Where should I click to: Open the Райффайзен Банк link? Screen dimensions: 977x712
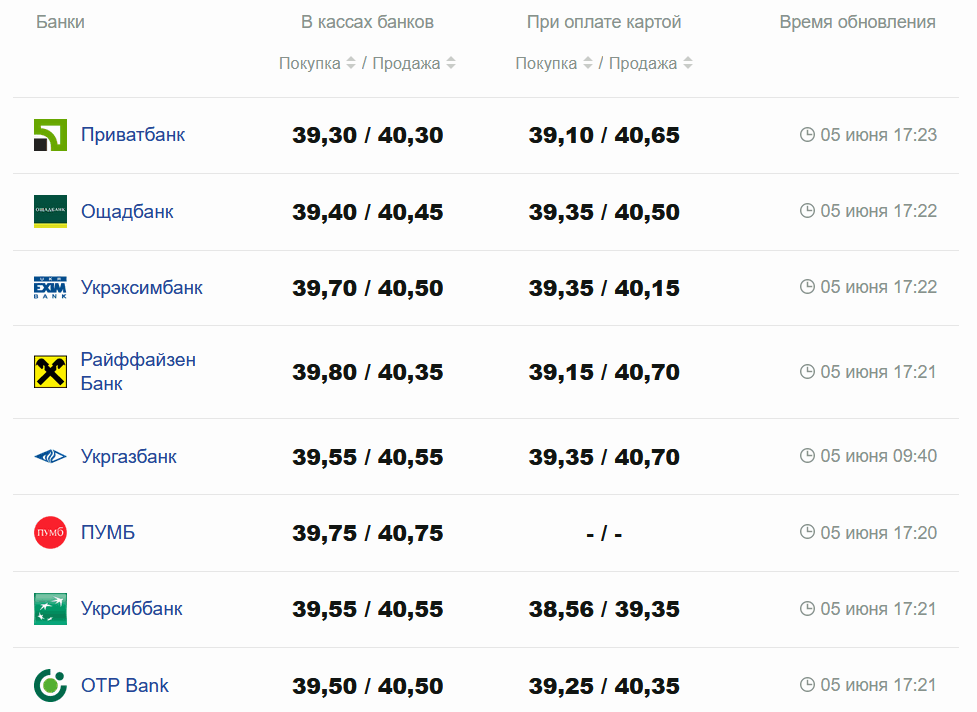coord(138,371)
